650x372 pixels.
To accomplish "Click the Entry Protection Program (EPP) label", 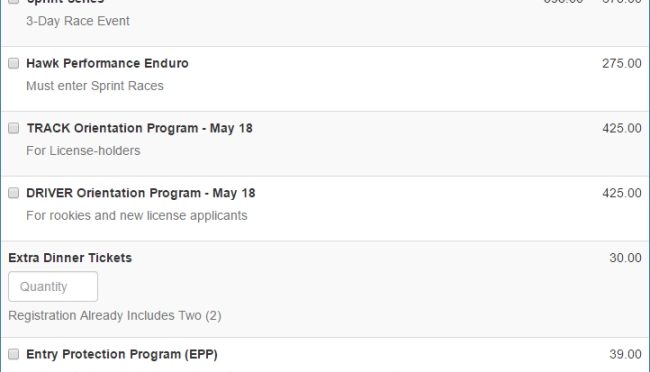I will tap(122, 354).
